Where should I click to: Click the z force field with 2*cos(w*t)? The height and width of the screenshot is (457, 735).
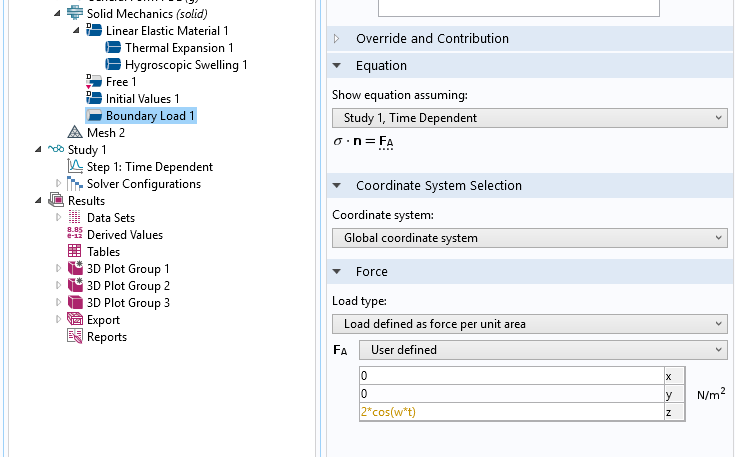510,412
